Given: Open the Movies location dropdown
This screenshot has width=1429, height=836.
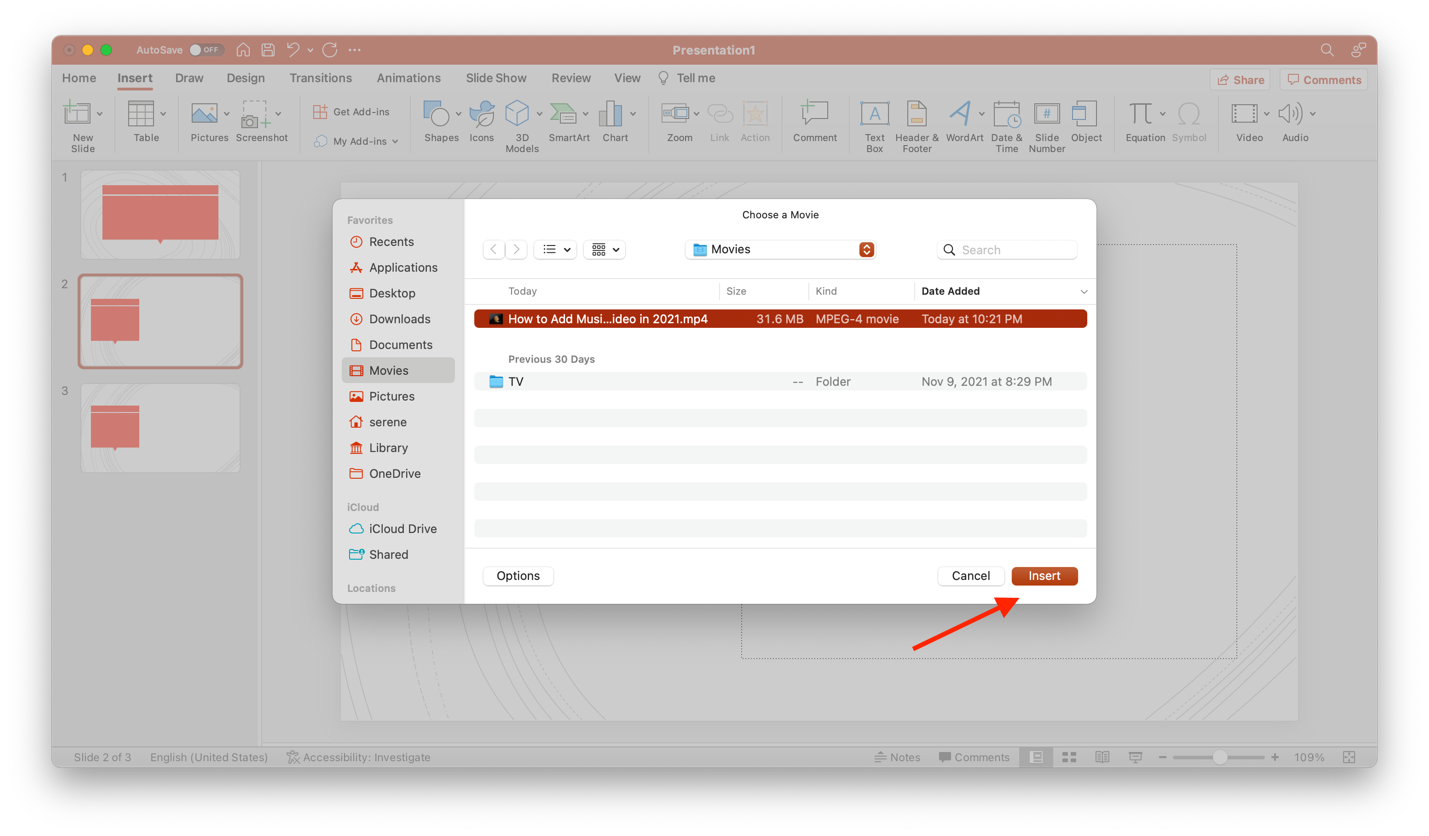Looking at the screenshot, I should [x=866, y=249].
